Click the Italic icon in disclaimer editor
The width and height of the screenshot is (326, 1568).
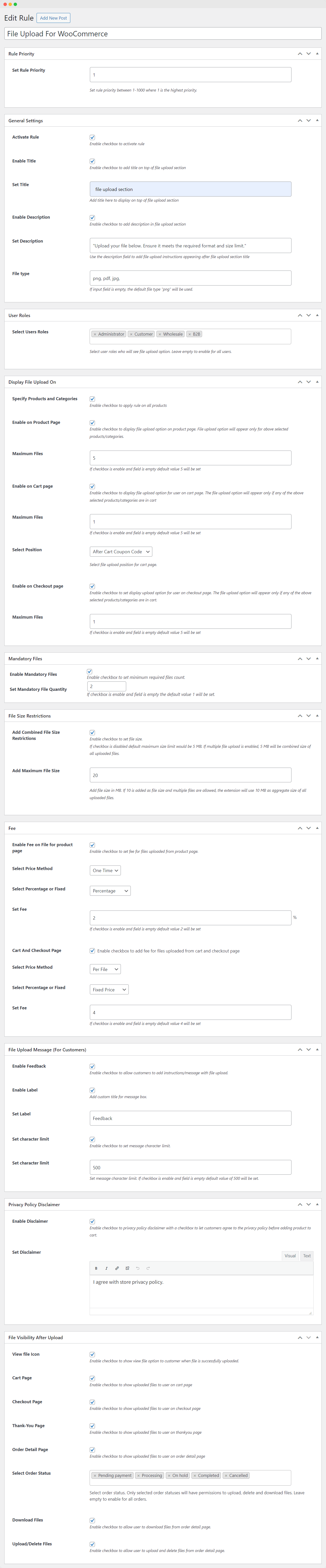pos(106,1268)
